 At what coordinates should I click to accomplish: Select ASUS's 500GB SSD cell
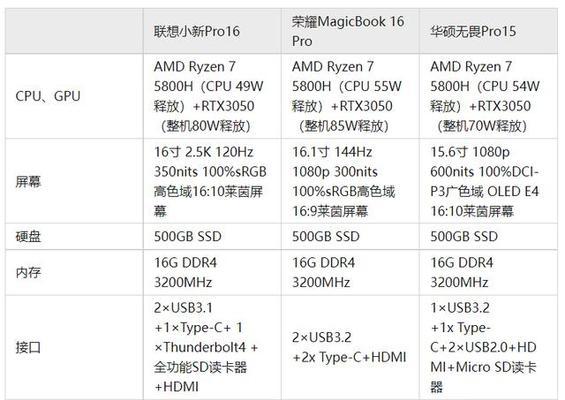tap(488, 236)
